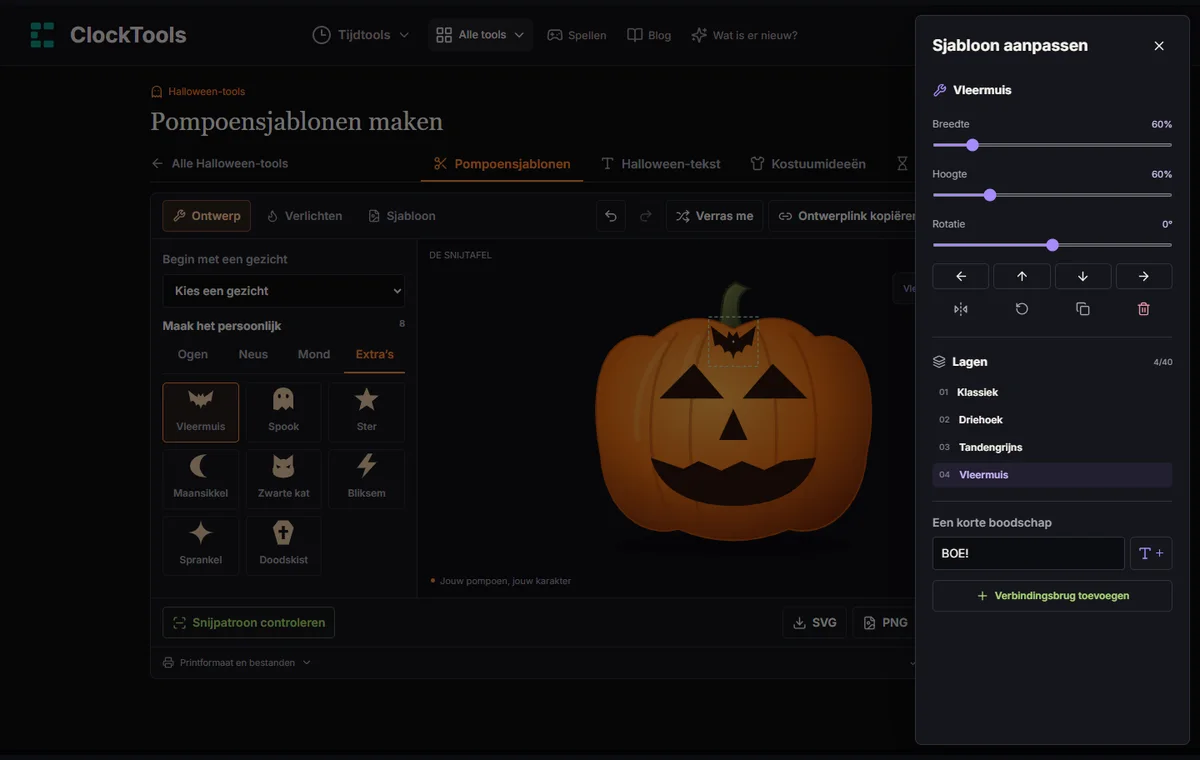Move the bat up with the up arrow
The height and width of the screenshot is (760, 1200).
pyautogui.click(x=1022, y=276)
